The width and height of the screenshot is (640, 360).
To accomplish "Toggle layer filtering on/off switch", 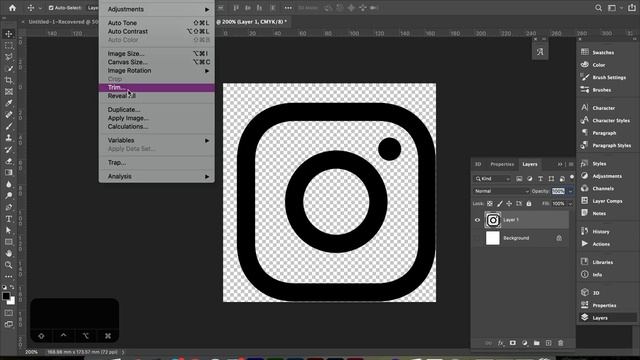I will (572, 177).
